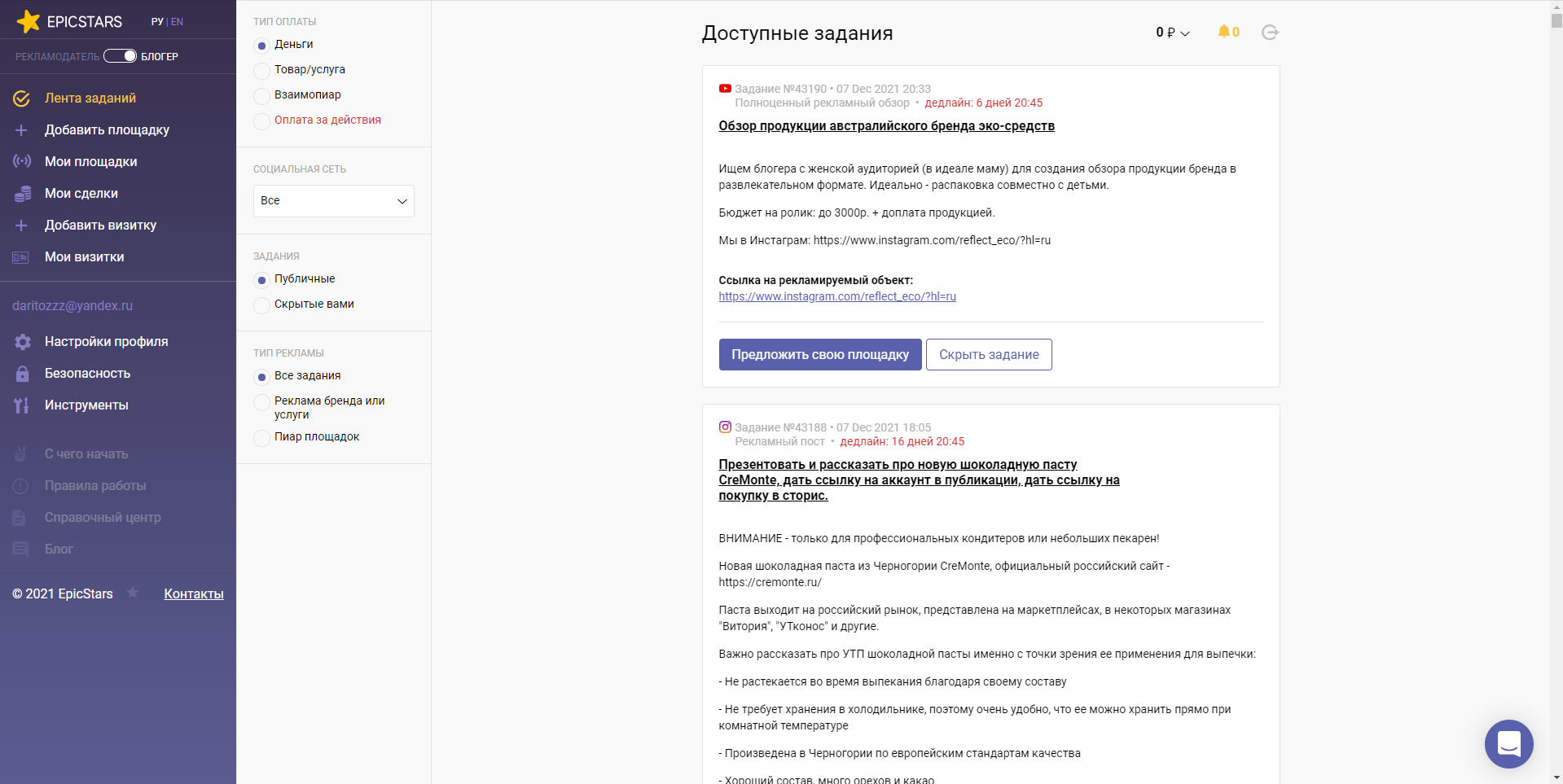1563x784 pixels.
Task: Click star icon next to 2021 EpicStars
Action: click(133, 593)
